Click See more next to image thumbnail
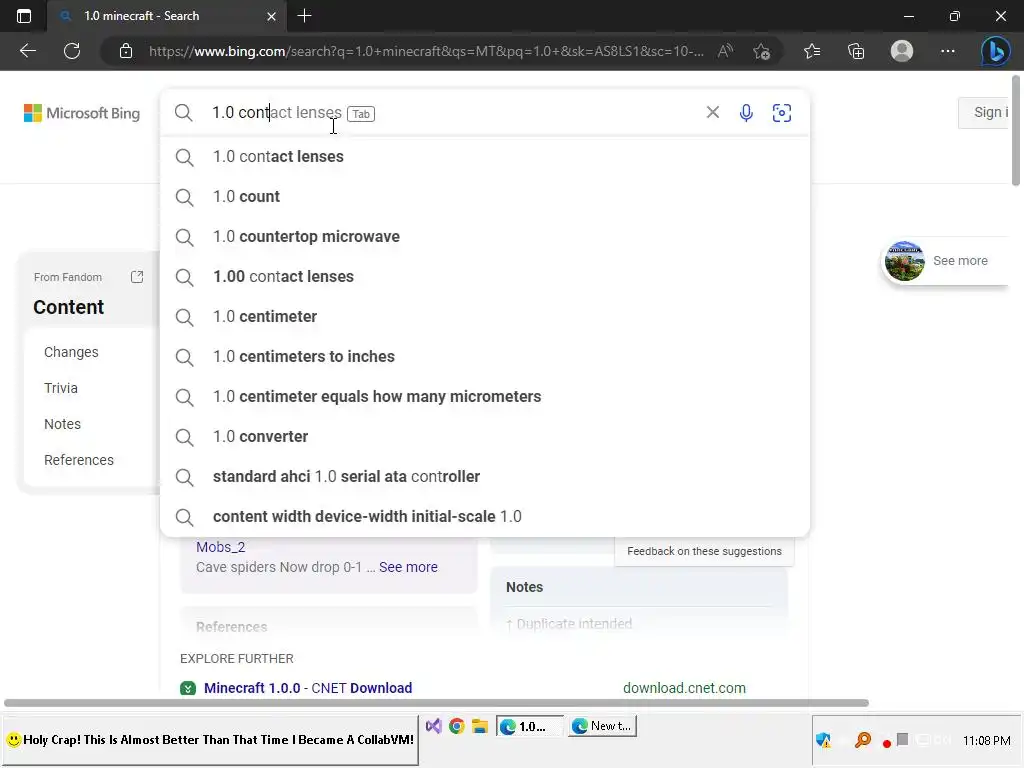 [960, 261]
